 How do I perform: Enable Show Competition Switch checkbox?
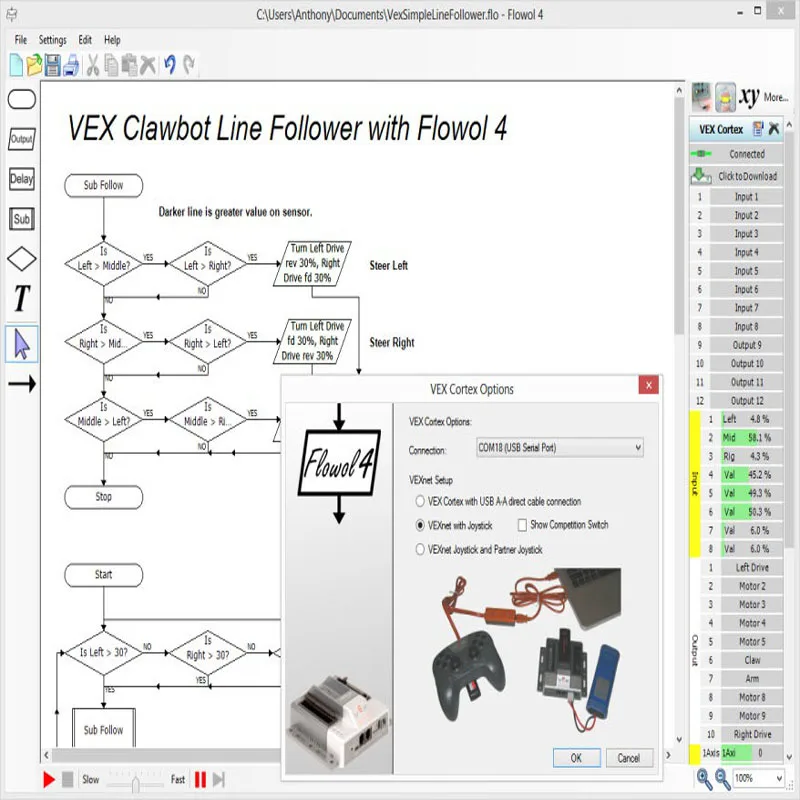522,525
